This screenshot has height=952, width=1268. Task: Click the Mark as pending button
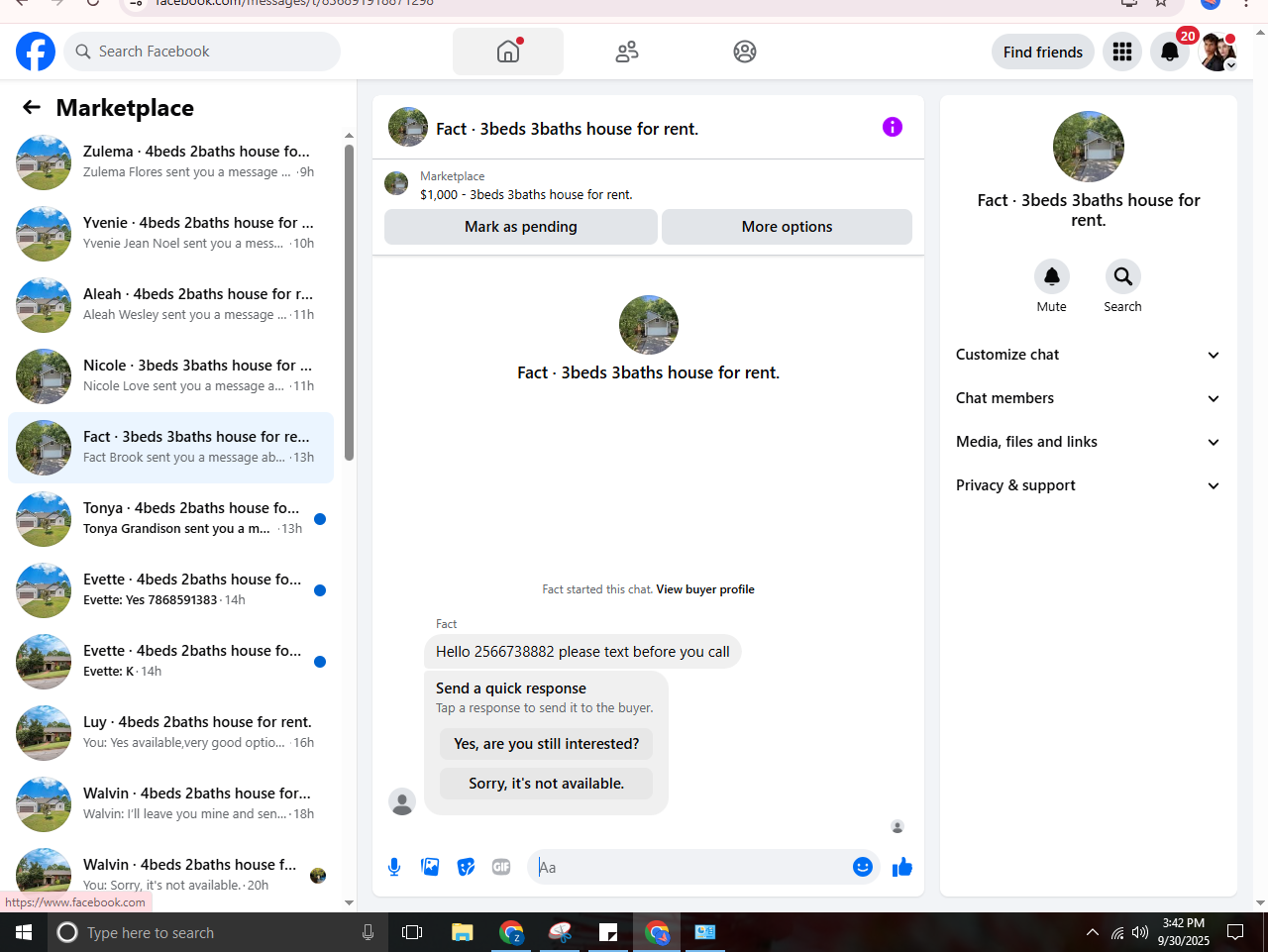(521, 227)
